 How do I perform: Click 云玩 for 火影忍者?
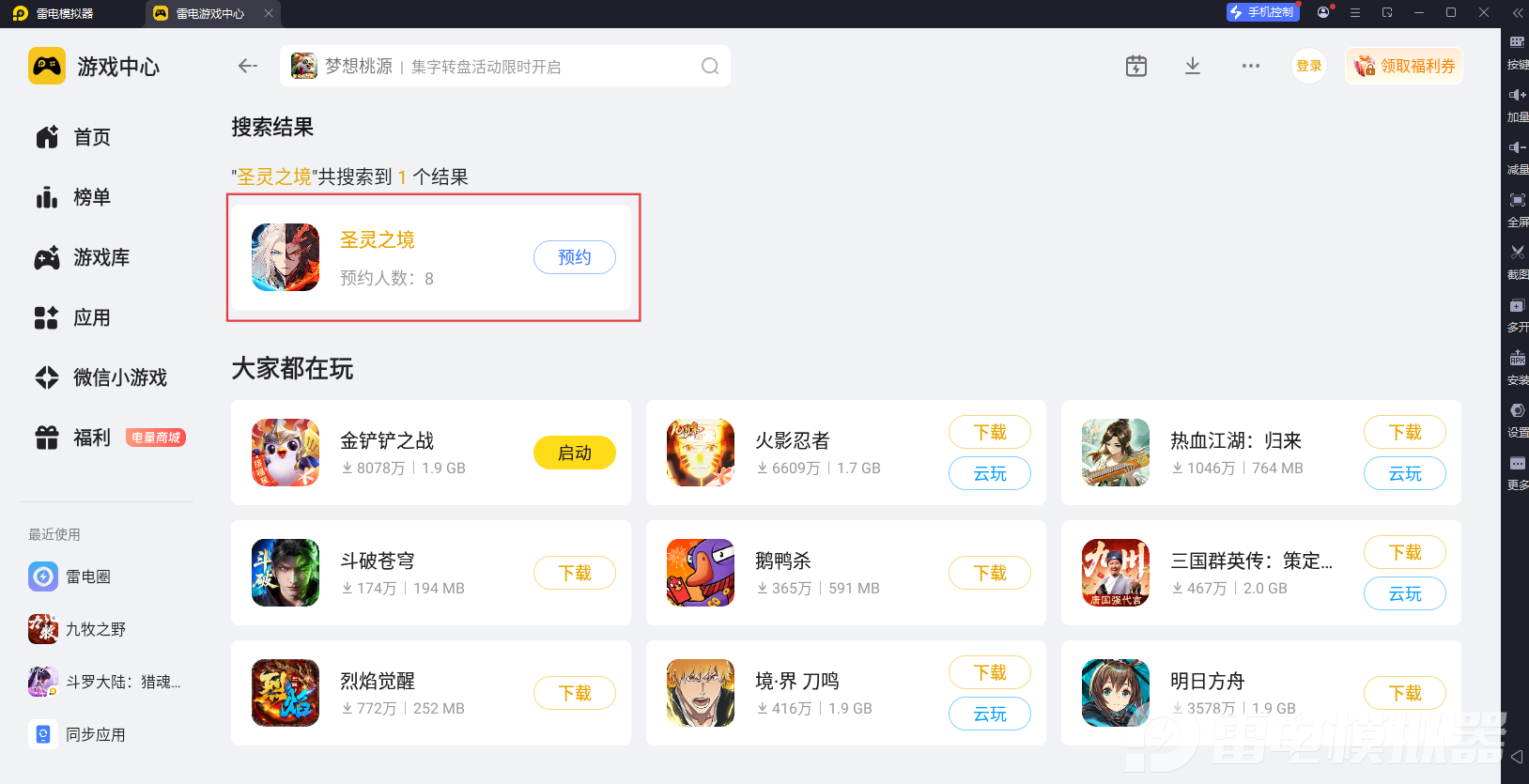[x=990, y=473]
